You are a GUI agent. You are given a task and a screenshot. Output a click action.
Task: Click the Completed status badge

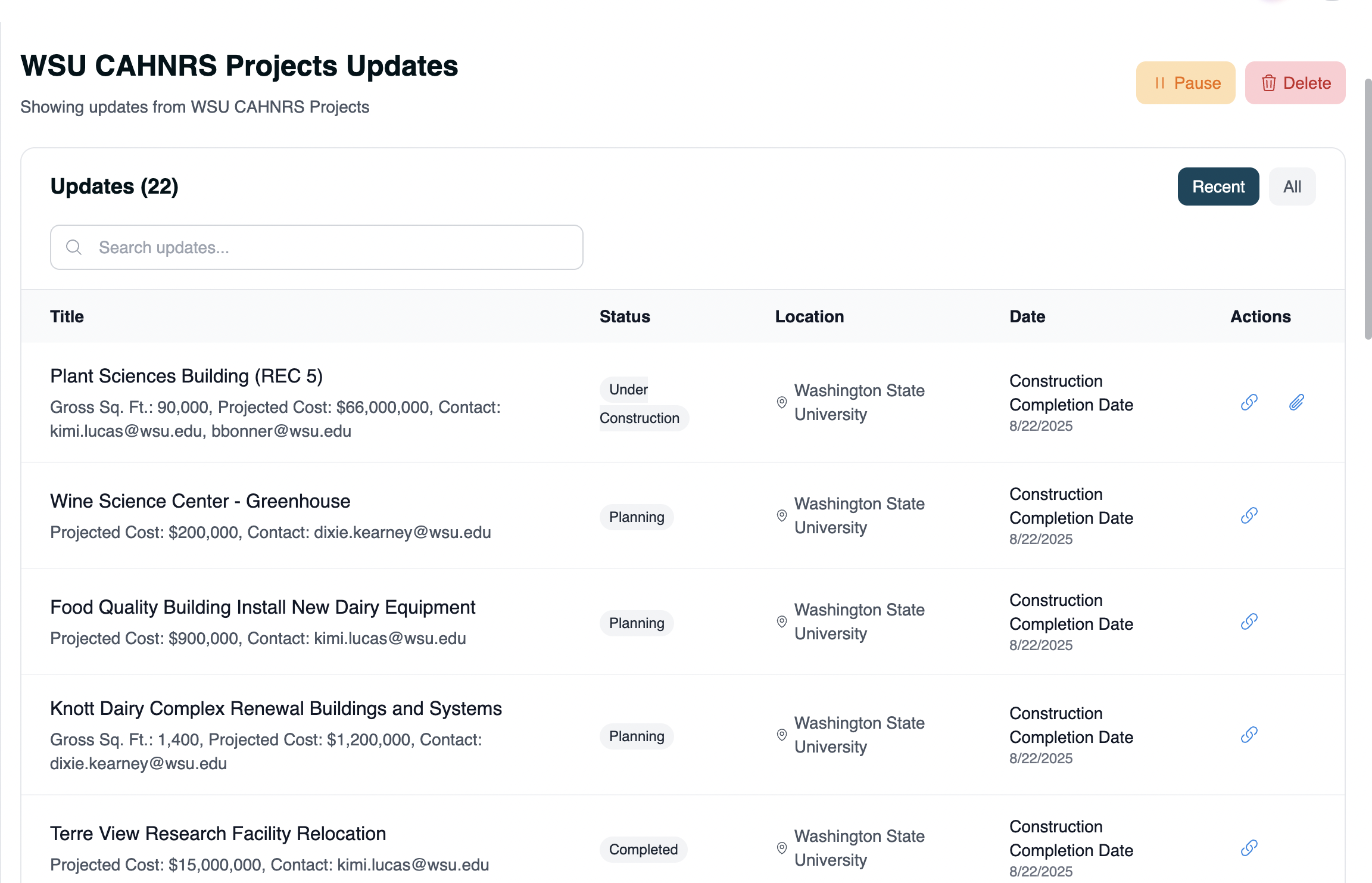[x=643, y=850]
